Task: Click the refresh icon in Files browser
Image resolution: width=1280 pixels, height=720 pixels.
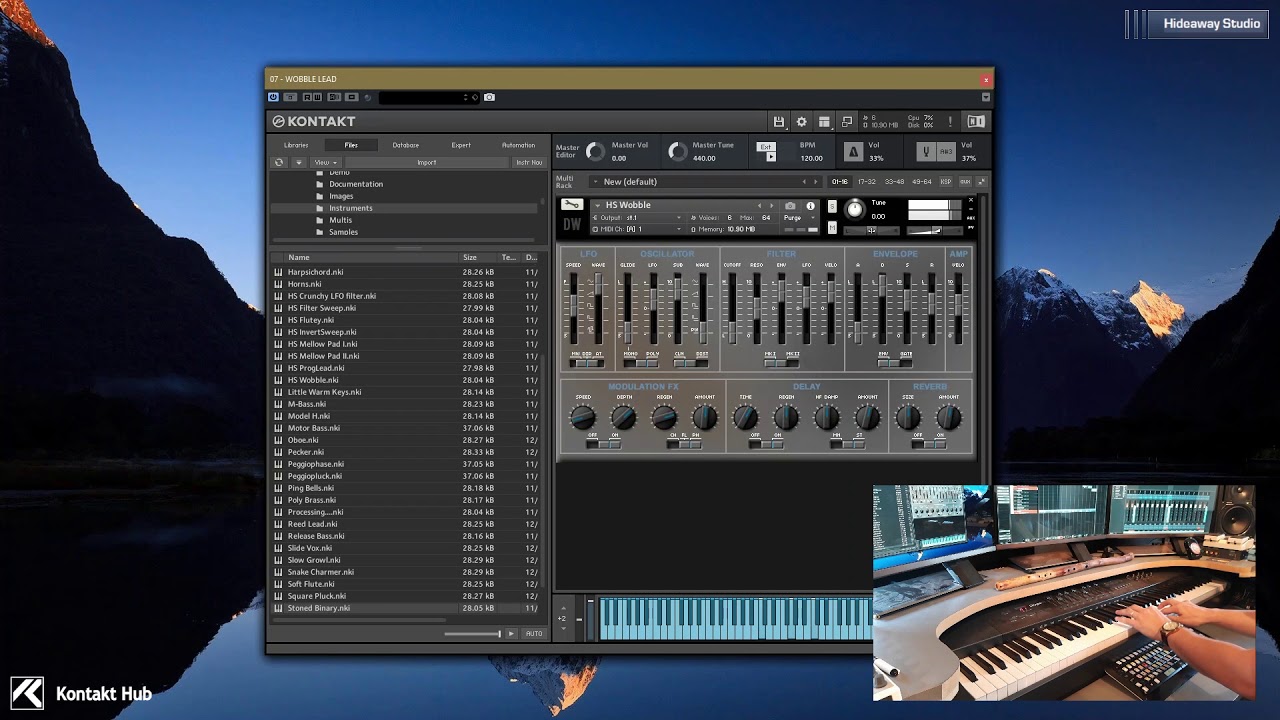Action: 279,162
